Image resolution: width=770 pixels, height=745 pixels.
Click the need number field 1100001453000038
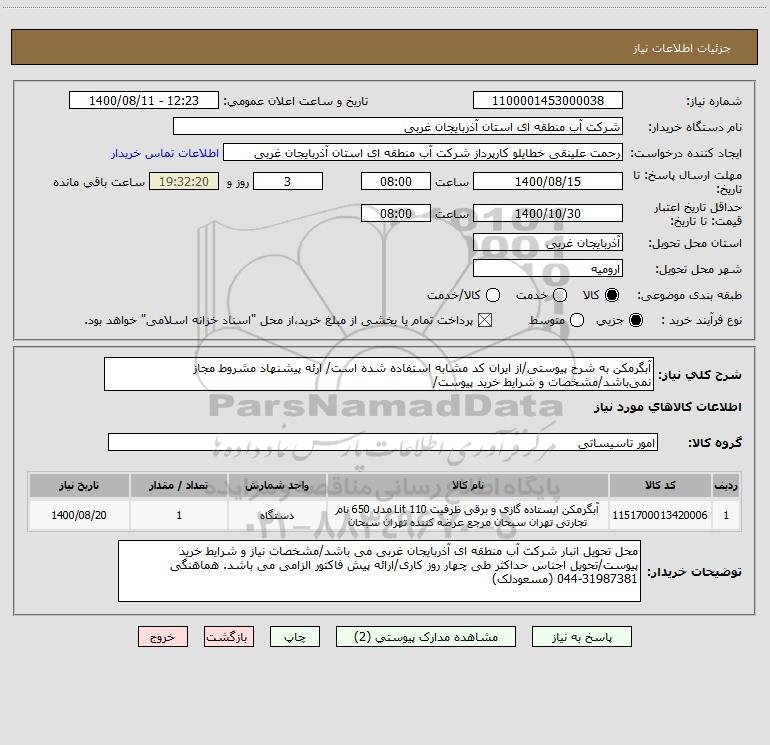tap(548, 101)
